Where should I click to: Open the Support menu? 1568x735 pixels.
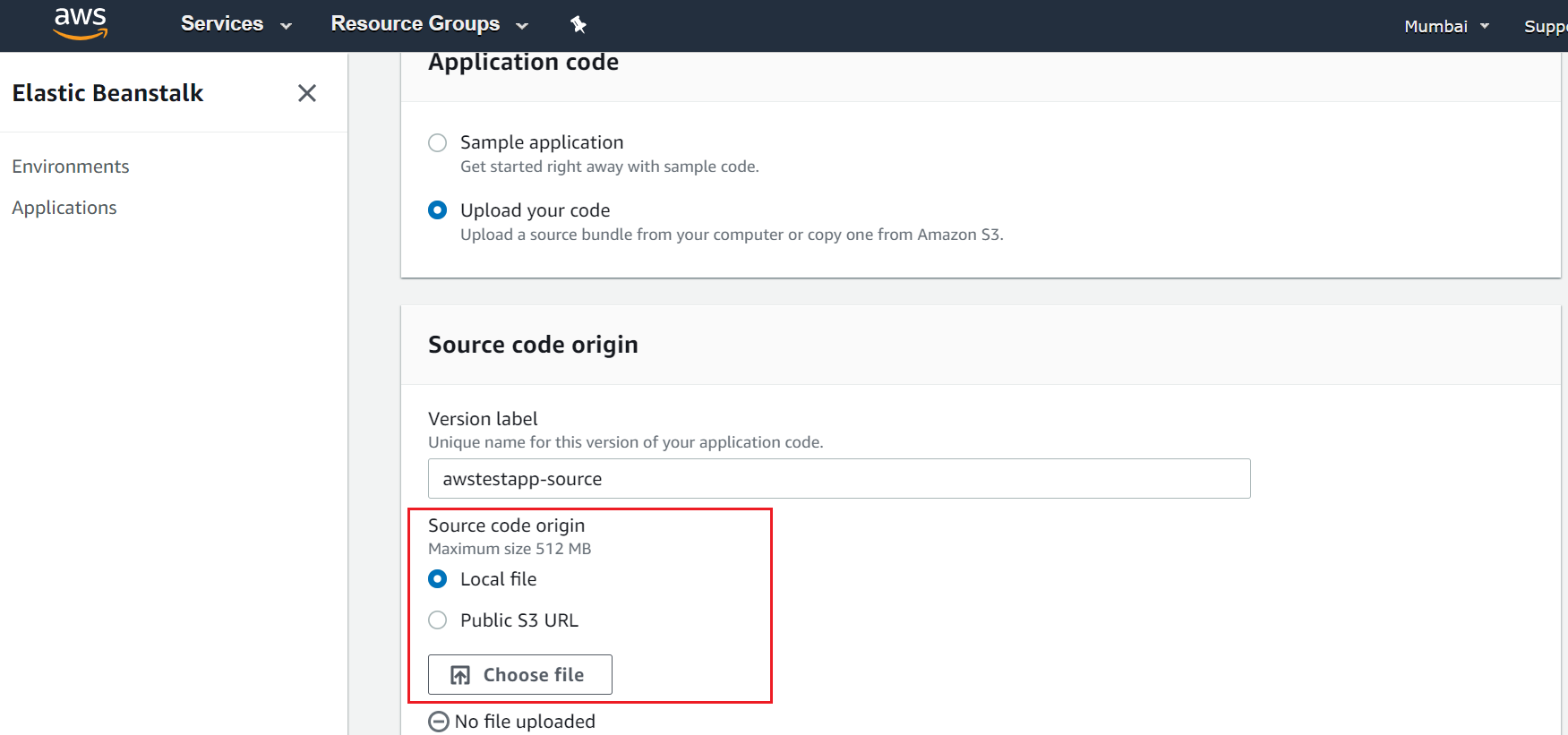(x=1545, y=26)
